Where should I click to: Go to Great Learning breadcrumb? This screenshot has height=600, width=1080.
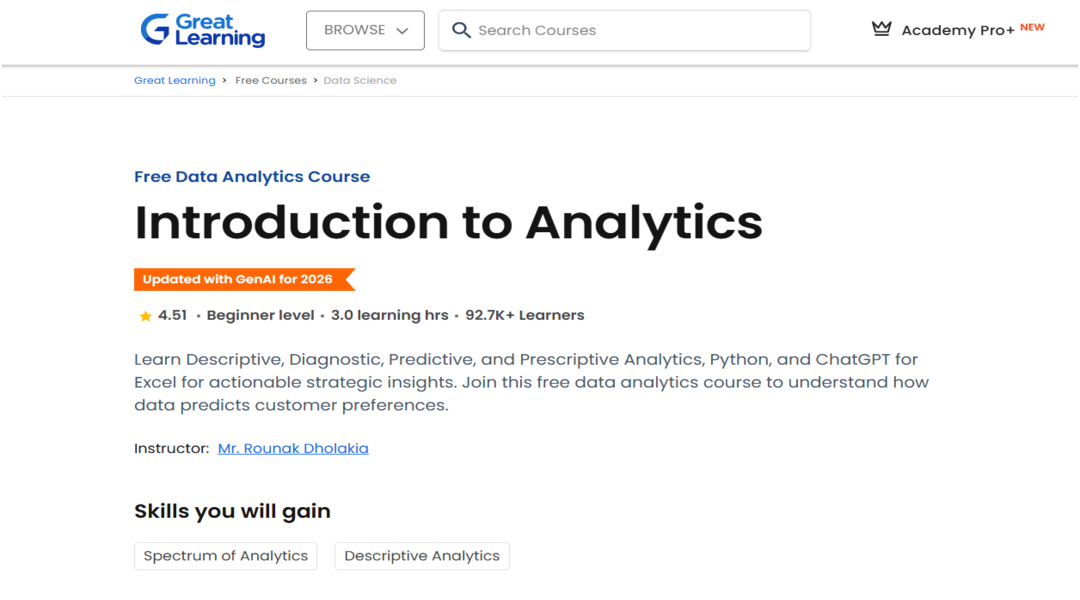175,80
